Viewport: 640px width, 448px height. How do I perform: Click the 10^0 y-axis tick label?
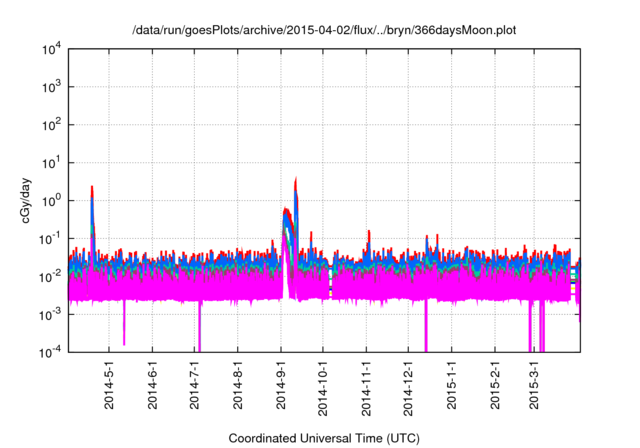coord(52,200)
